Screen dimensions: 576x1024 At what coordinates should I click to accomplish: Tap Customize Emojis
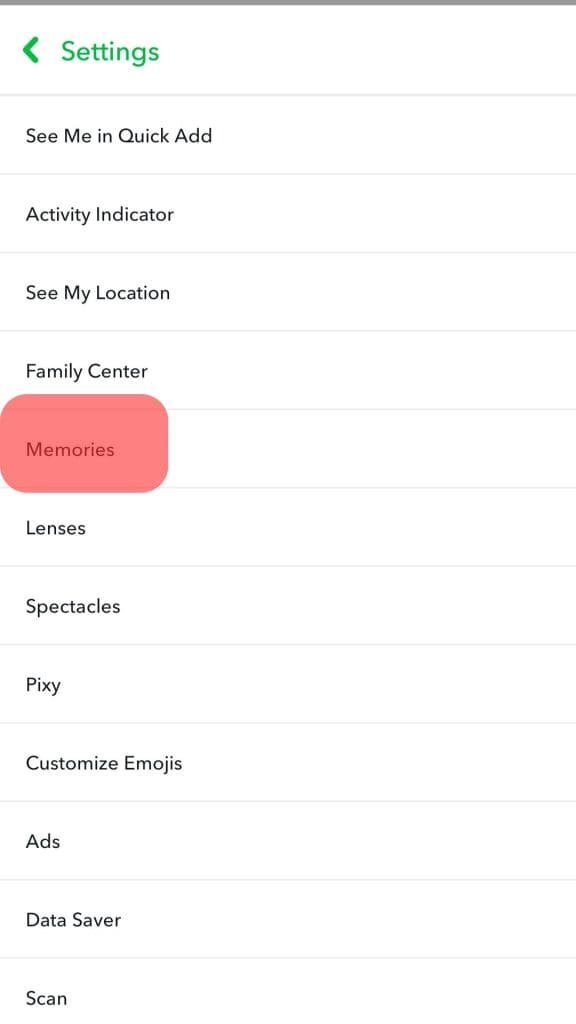pyautogui.click(x=104, y=762)
